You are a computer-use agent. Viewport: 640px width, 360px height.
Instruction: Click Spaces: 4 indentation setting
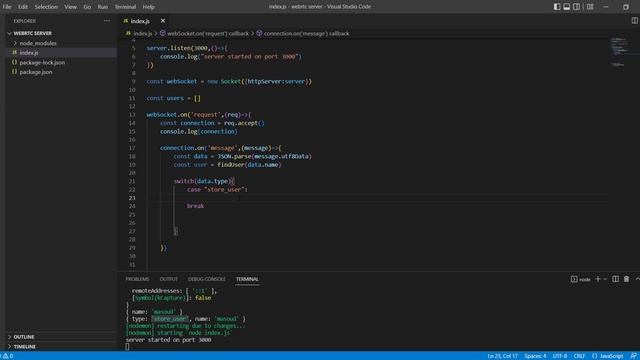[x=535, y=356]
